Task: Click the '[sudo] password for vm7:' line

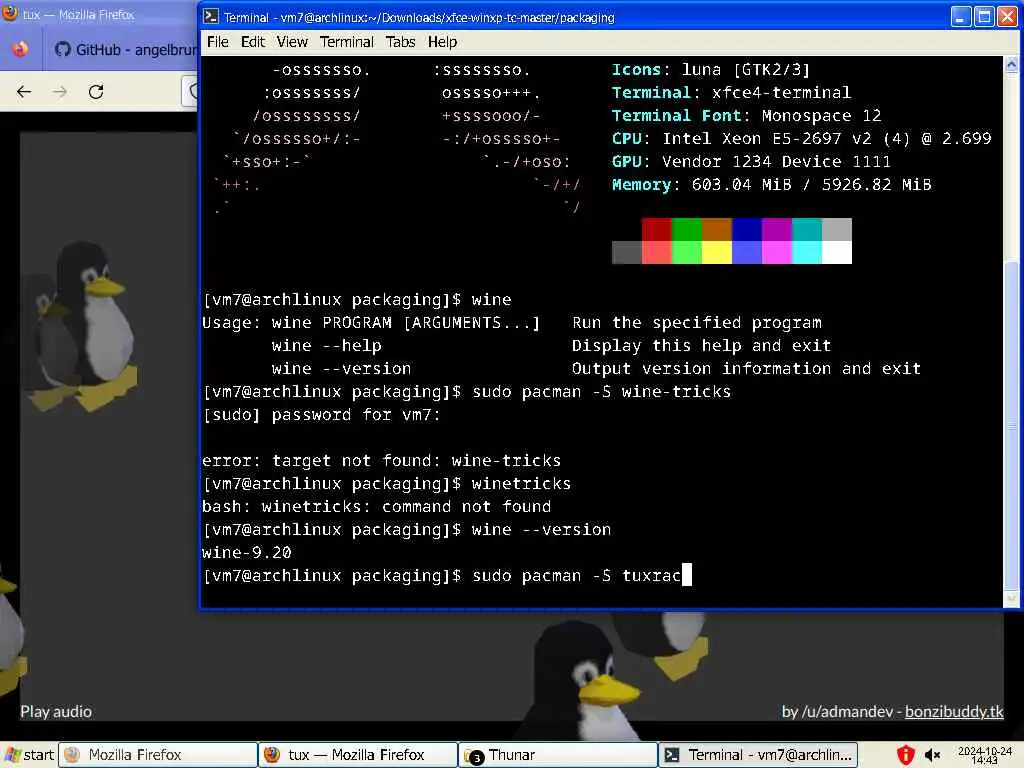Action: [x=321, y=415]
